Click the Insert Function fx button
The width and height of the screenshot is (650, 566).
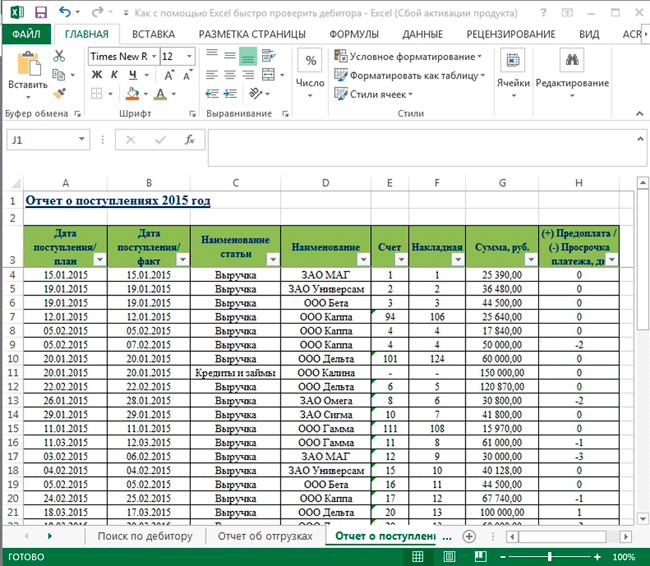click(189, 140)
